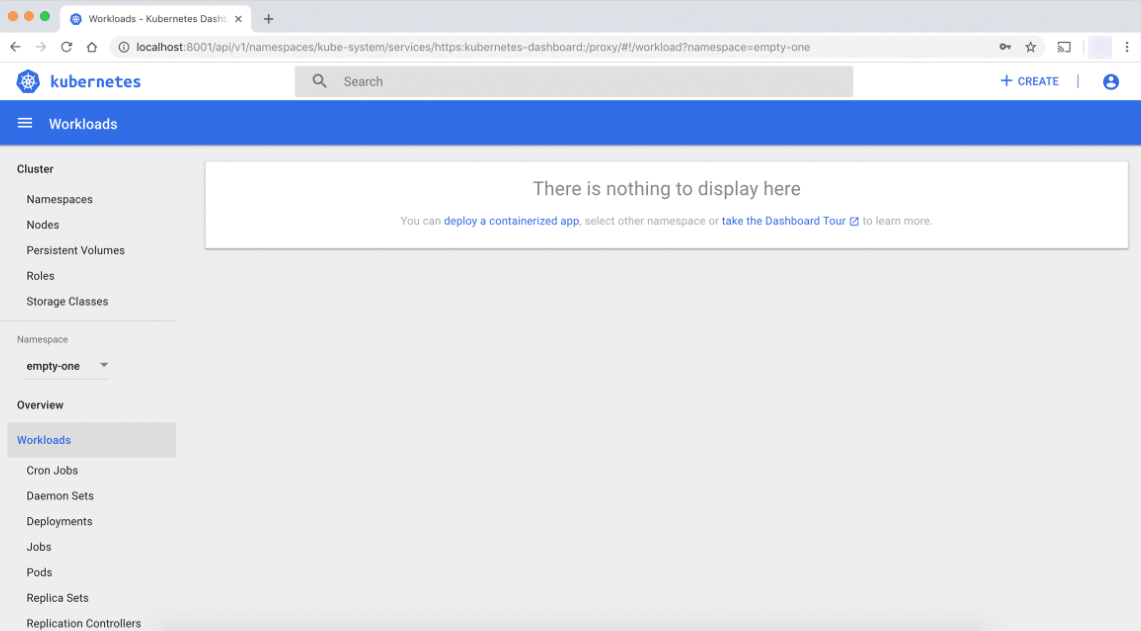The image size is (1141, 631).
Task: Click the Kubernetes helm logo icon
Action: pyautogui.click(x=28, y=82)
